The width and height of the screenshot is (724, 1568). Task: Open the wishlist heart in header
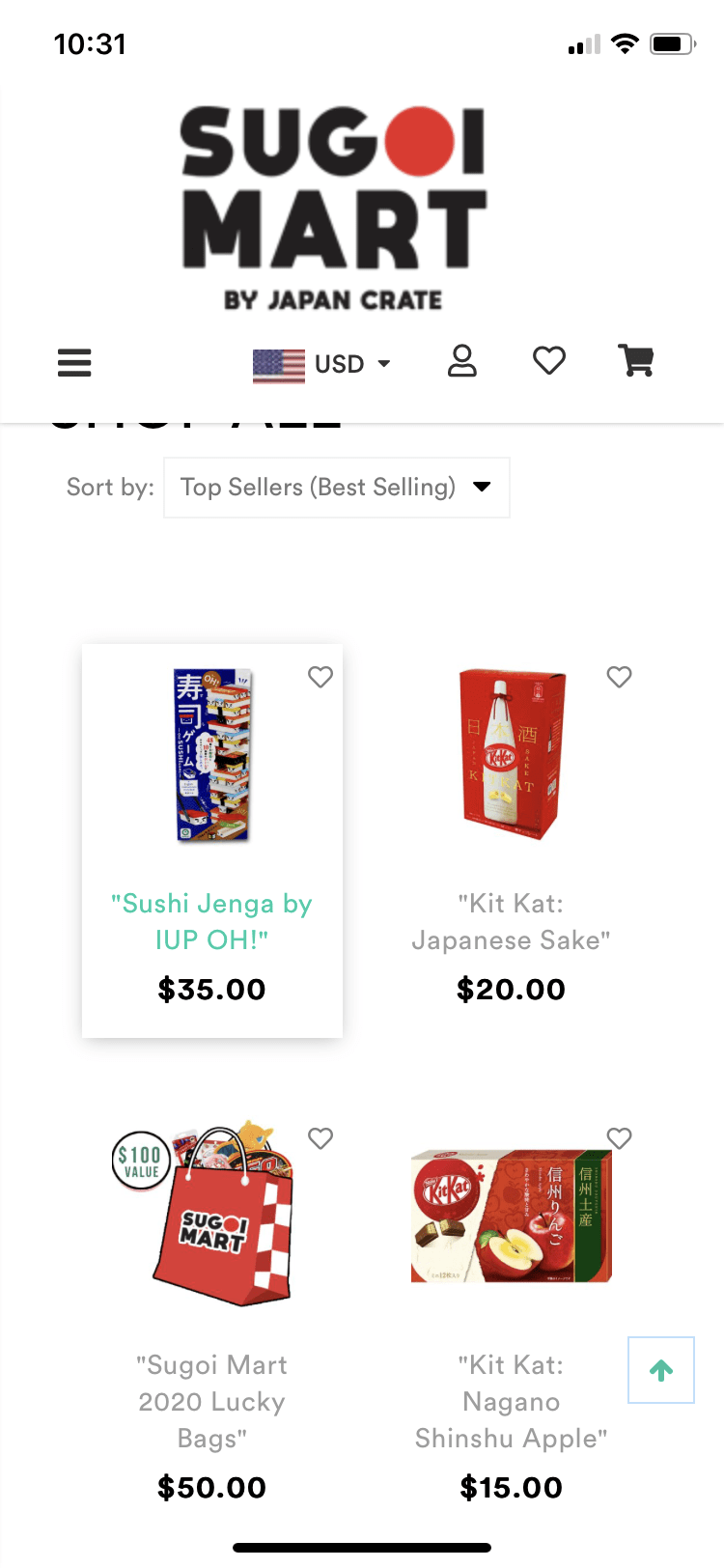click(549, 361)
